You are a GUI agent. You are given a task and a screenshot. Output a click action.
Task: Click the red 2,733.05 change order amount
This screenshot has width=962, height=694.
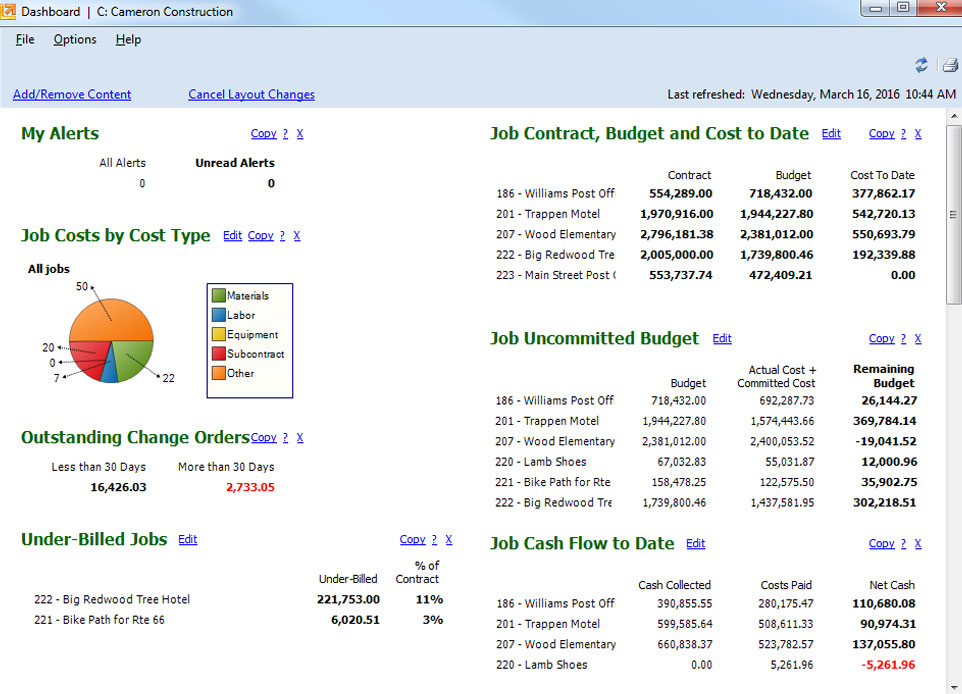click(x=250, y=487)
